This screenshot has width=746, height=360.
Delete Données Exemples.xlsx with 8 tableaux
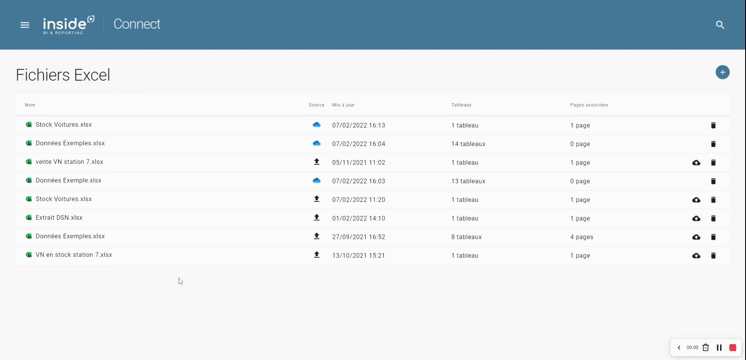point(713,237)
